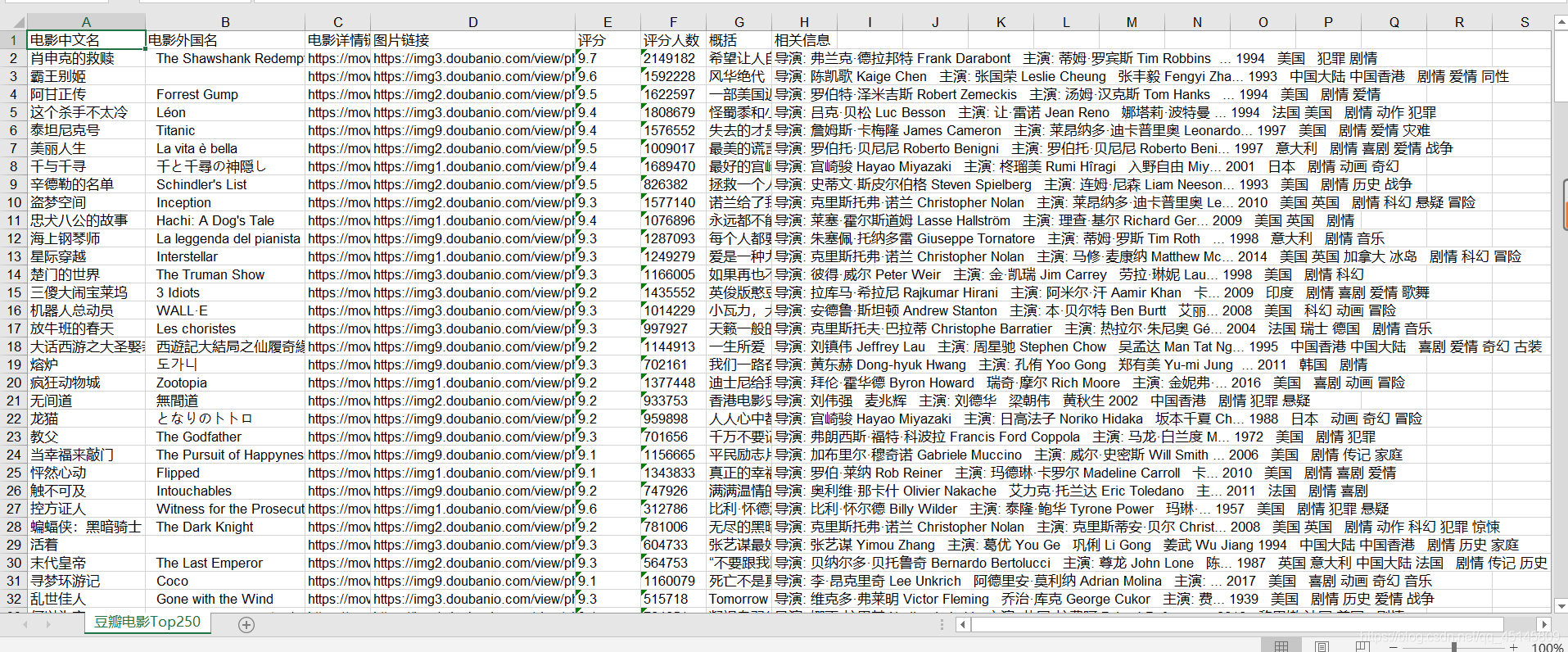Select row 1 header
Screen dimensions: 1568x652
click(14, 40)
